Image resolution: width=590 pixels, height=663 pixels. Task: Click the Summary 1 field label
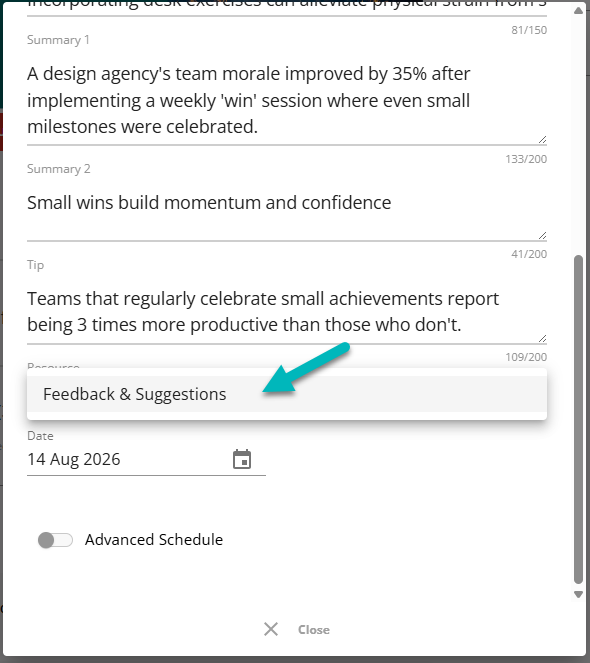tap(58, 40)
